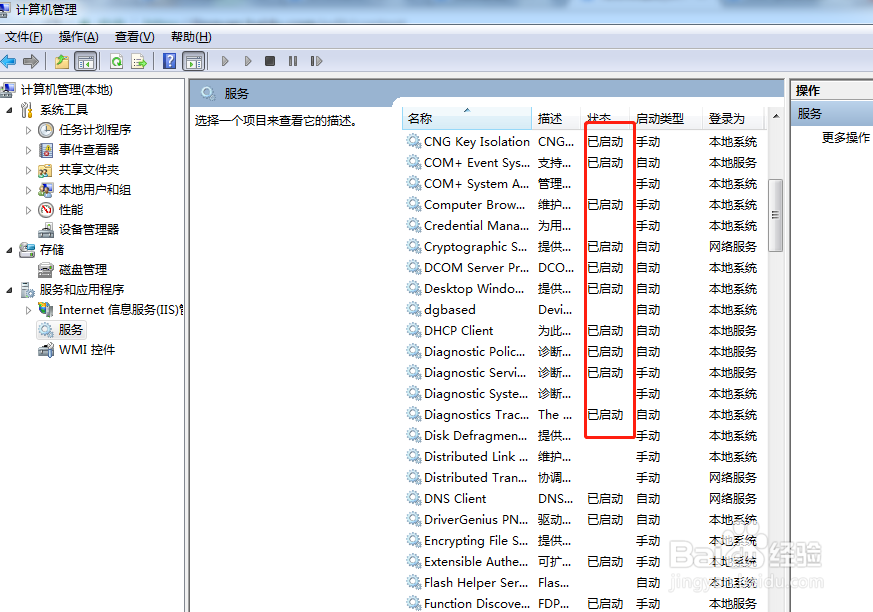The width and height of the screenshot is (873, 612).
Task: Select the Encrypting File System service
Action: [584, 541]
